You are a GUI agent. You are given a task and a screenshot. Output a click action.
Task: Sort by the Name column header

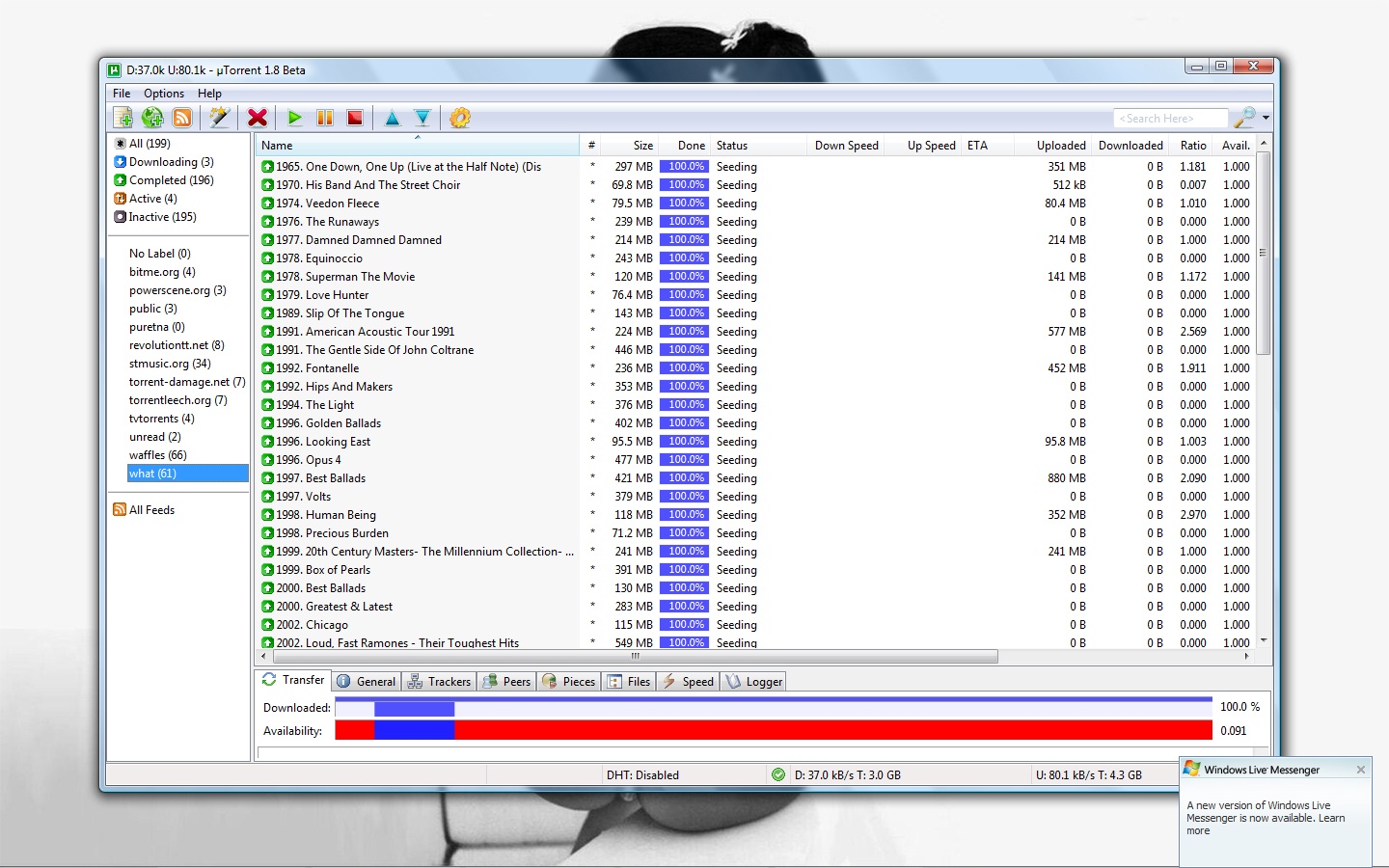(417, 146)
